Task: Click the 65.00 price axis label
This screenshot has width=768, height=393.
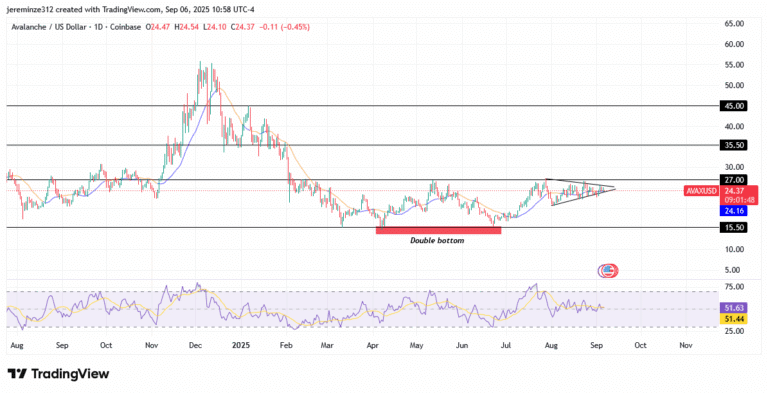Action: point(734,24)
